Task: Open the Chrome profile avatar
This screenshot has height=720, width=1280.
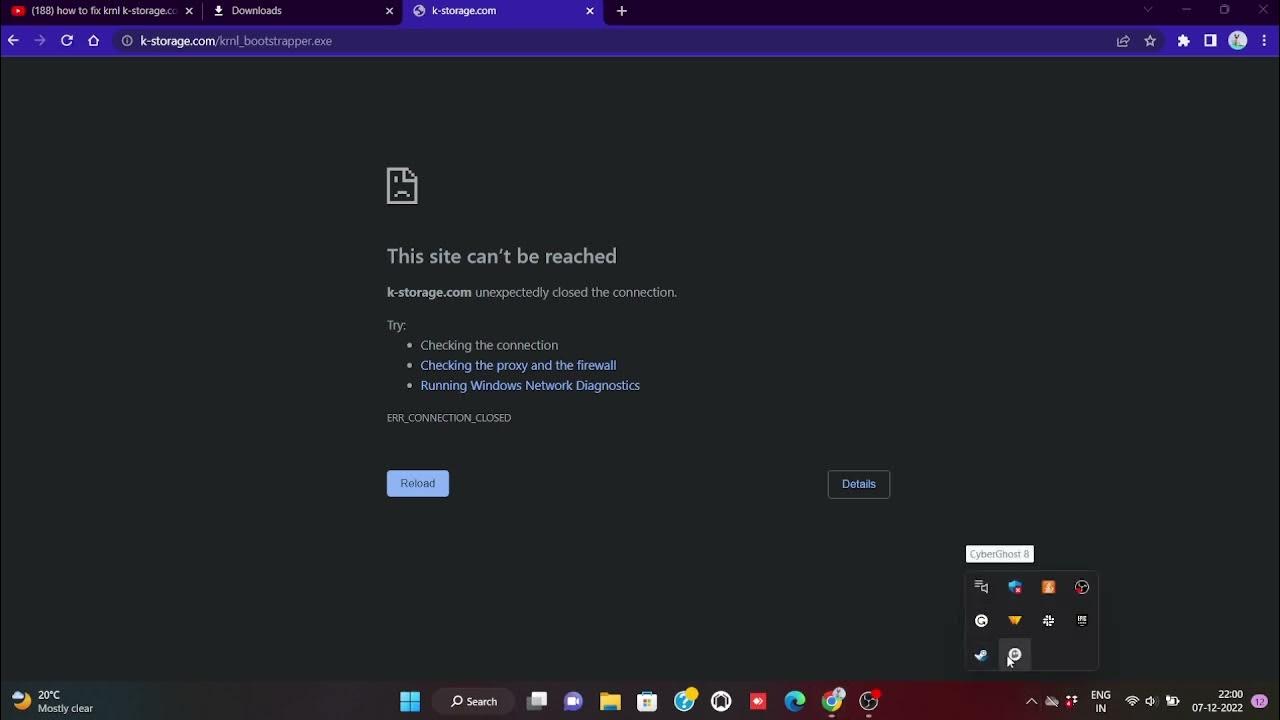Action: coord(1238,41)
